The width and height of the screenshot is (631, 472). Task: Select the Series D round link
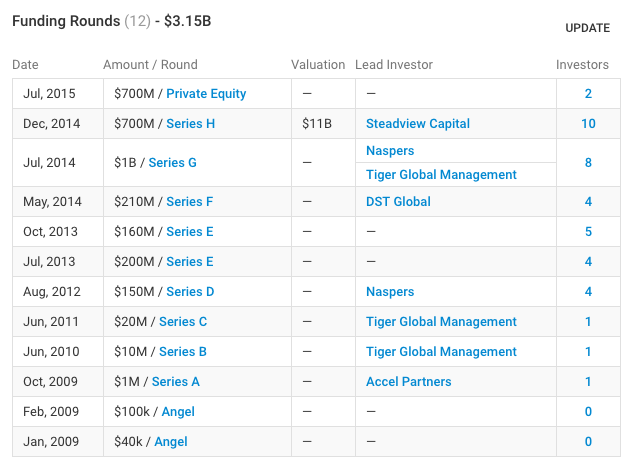point(190,292)
